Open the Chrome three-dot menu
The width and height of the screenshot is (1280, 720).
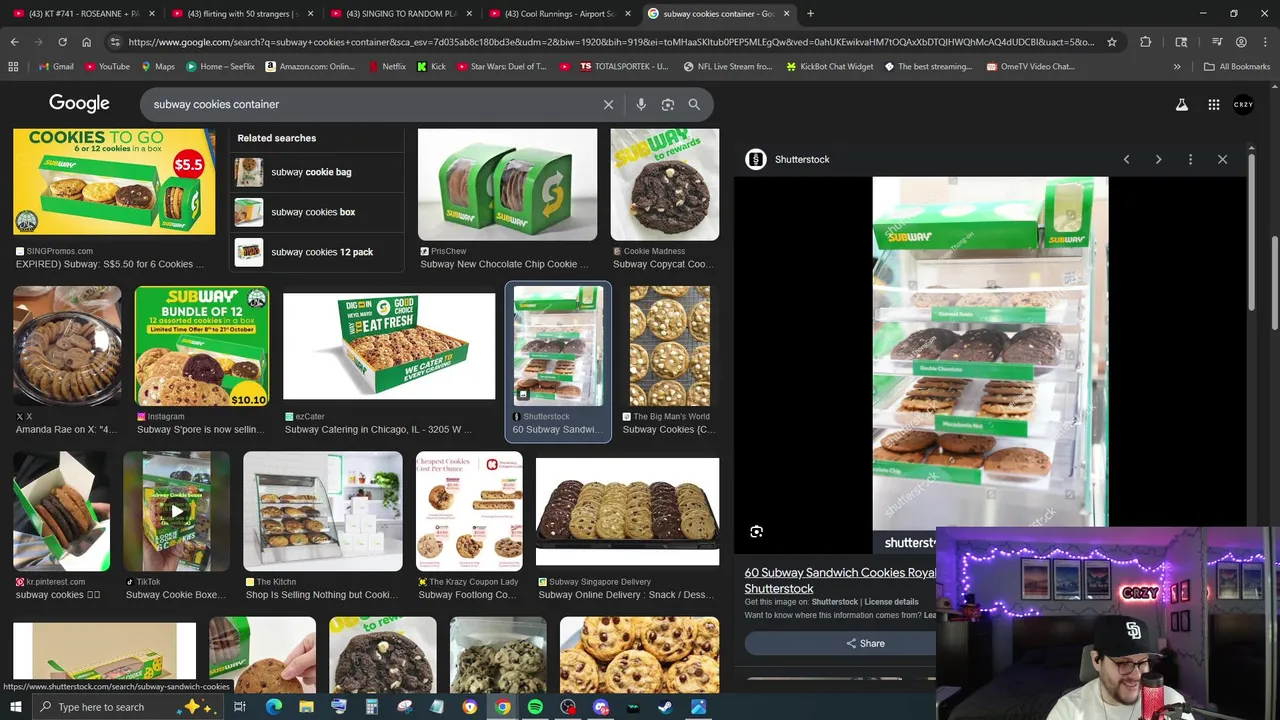pyautogui.click(x=1265, y=42)
